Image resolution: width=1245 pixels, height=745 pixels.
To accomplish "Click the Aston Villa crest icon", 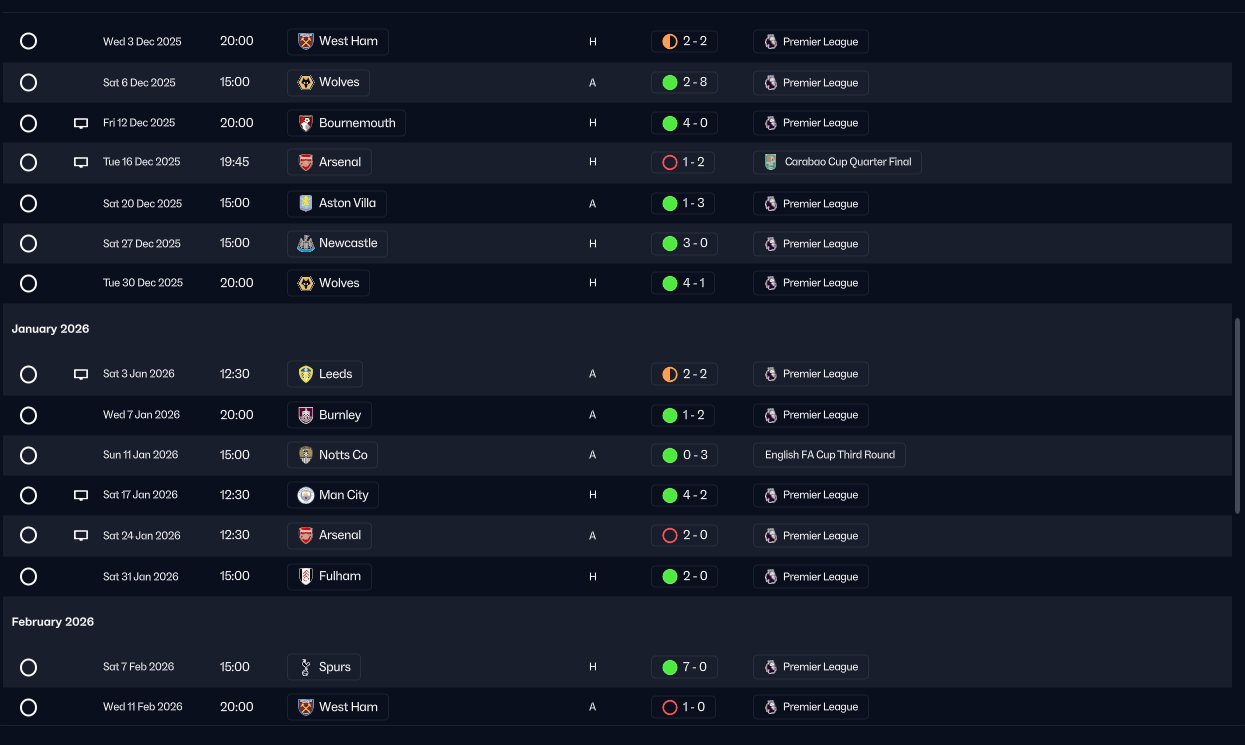I will (306, 203).
